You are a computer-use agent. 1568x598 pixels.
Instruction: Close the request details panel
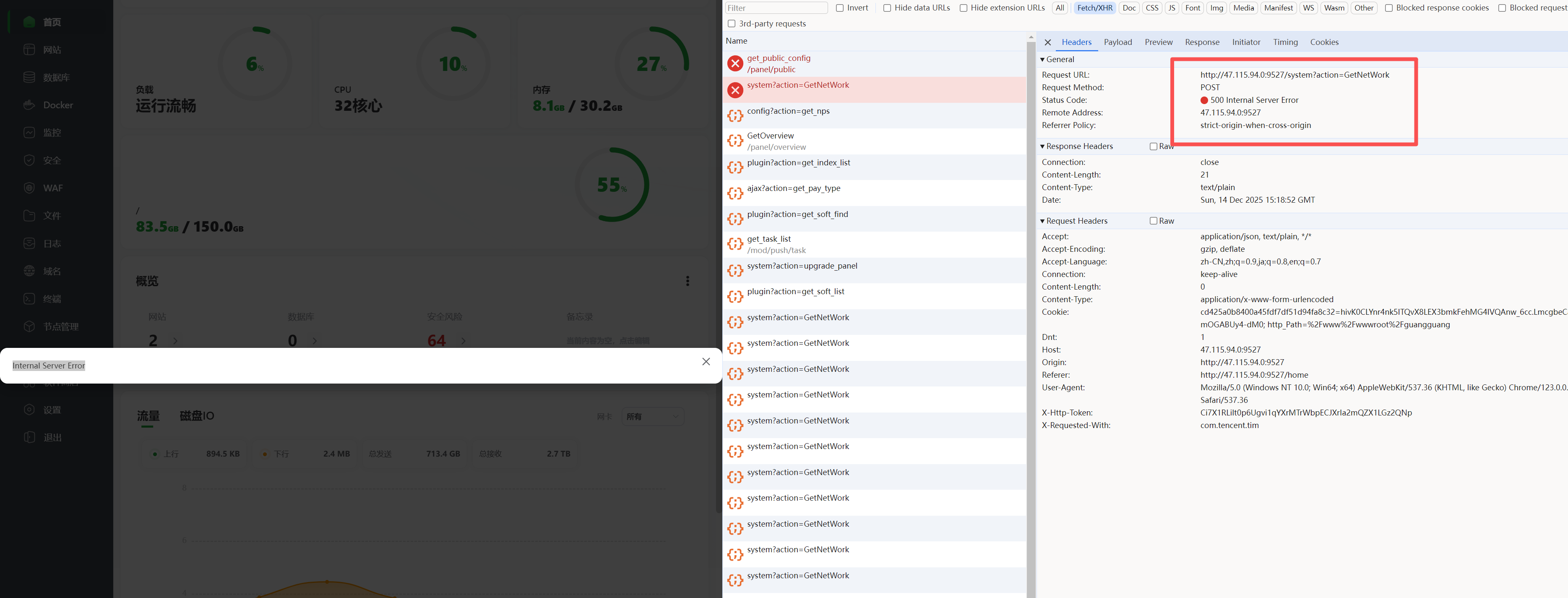click(x=1047, y=43)
